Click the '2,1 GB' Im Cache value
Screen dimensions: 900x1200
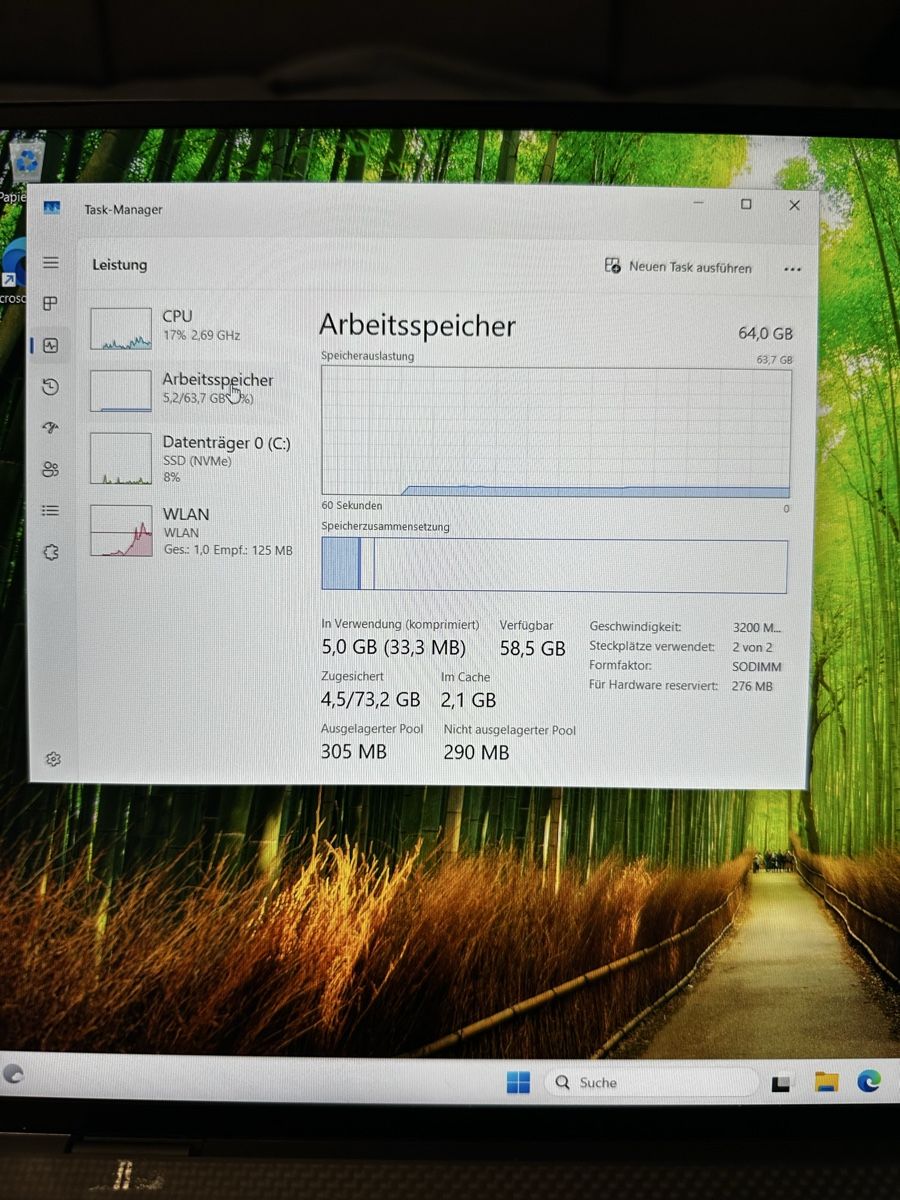click(468, 700)
